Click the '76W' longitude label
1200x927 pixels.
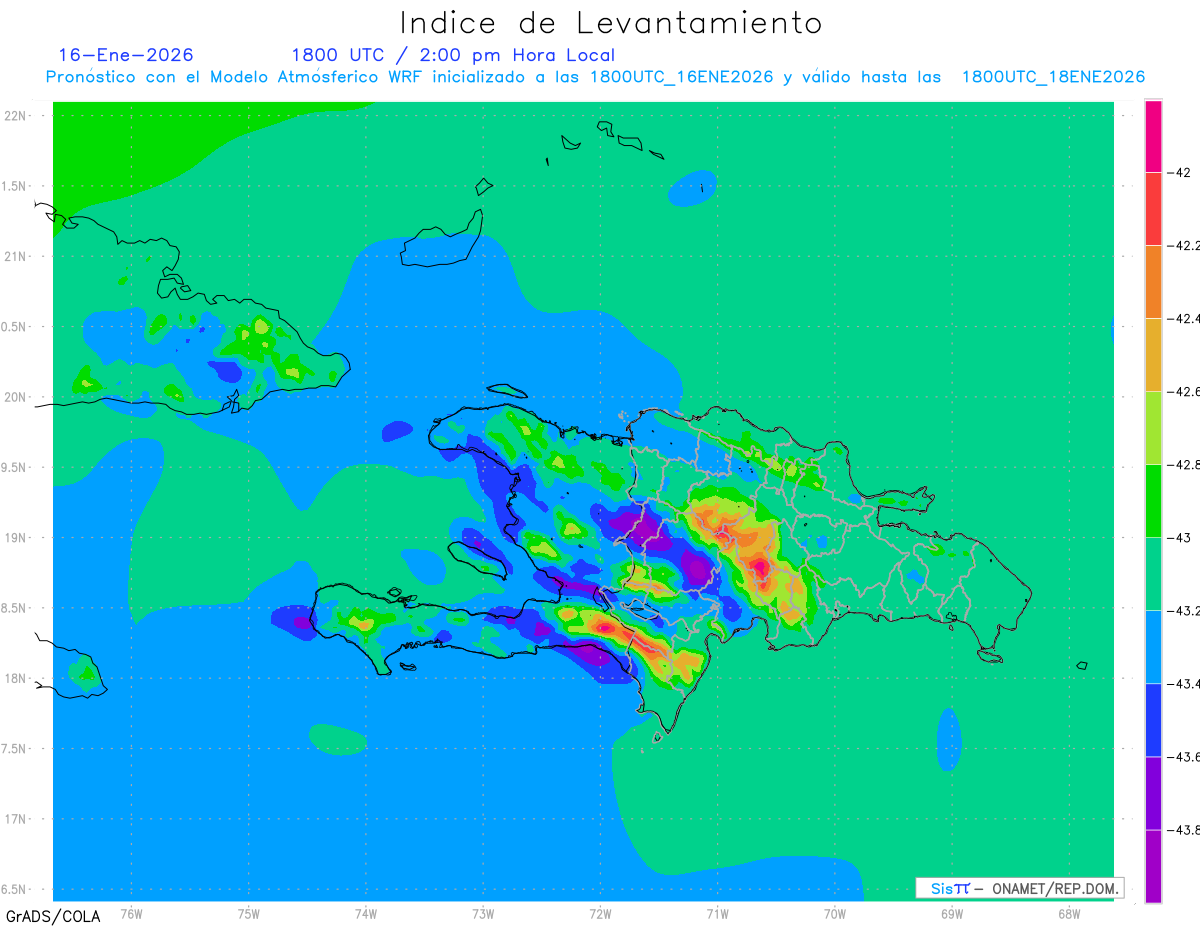[x=131, y=913]
